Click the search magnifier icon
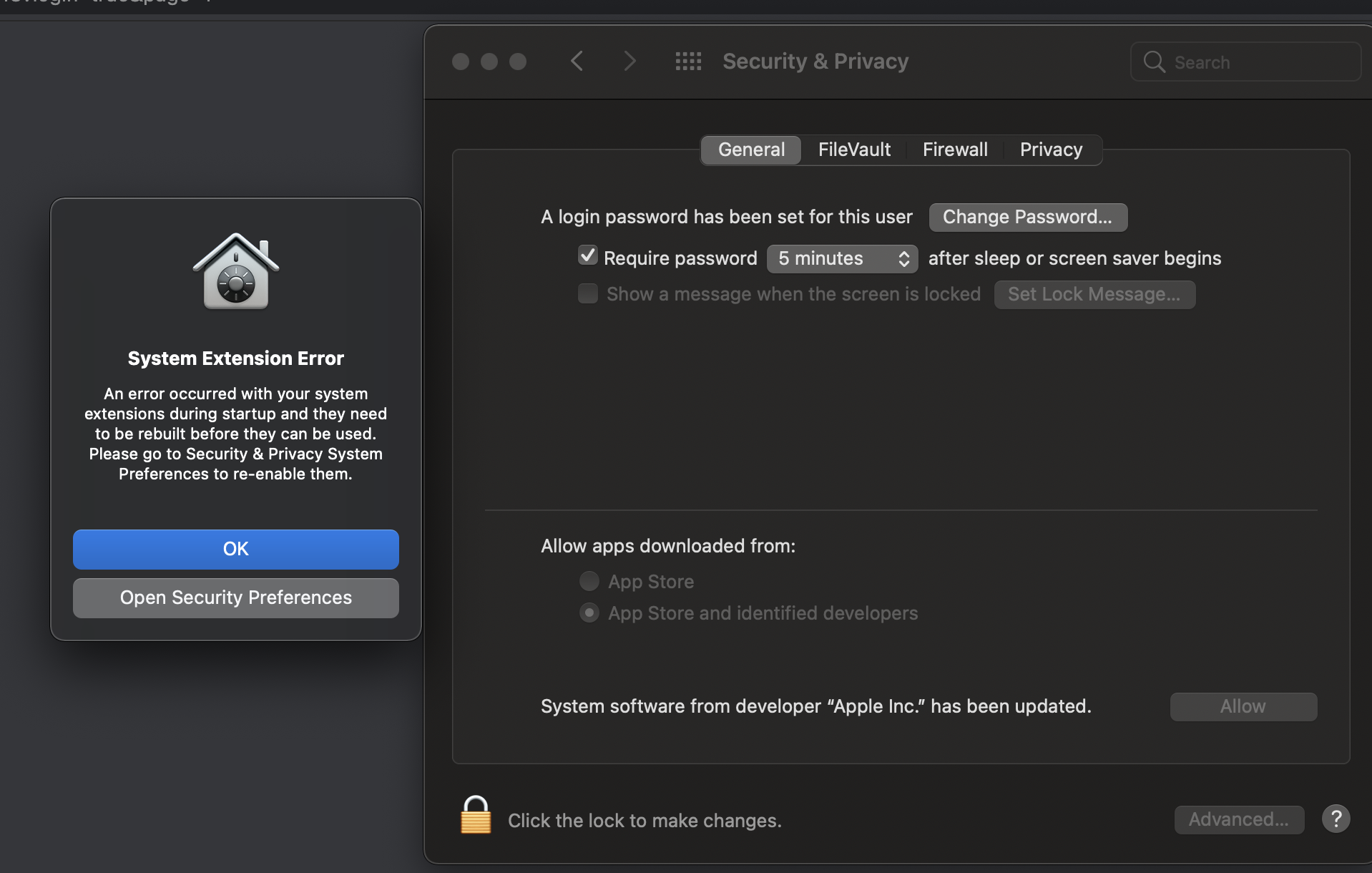This screenshot has width=1372, height=873. [x=1154, y=62]
